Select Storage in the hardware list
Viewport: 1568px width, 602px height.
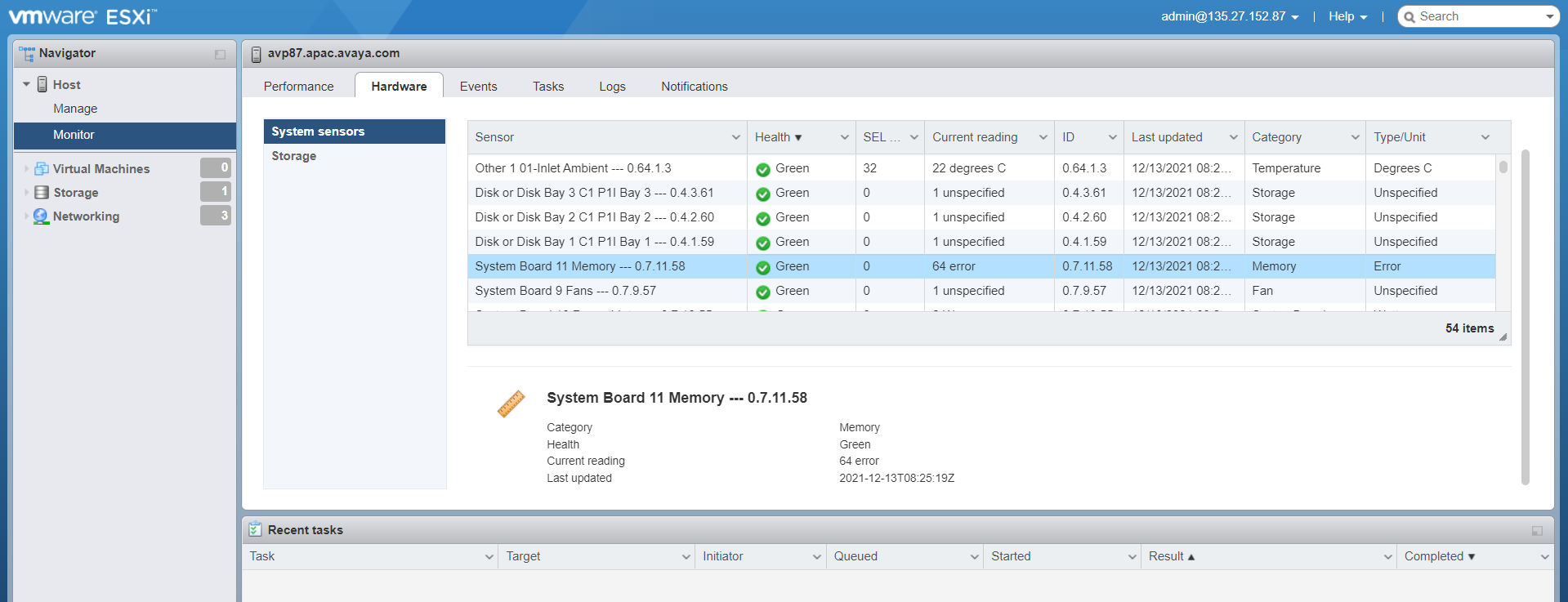(x=354, y=156)
